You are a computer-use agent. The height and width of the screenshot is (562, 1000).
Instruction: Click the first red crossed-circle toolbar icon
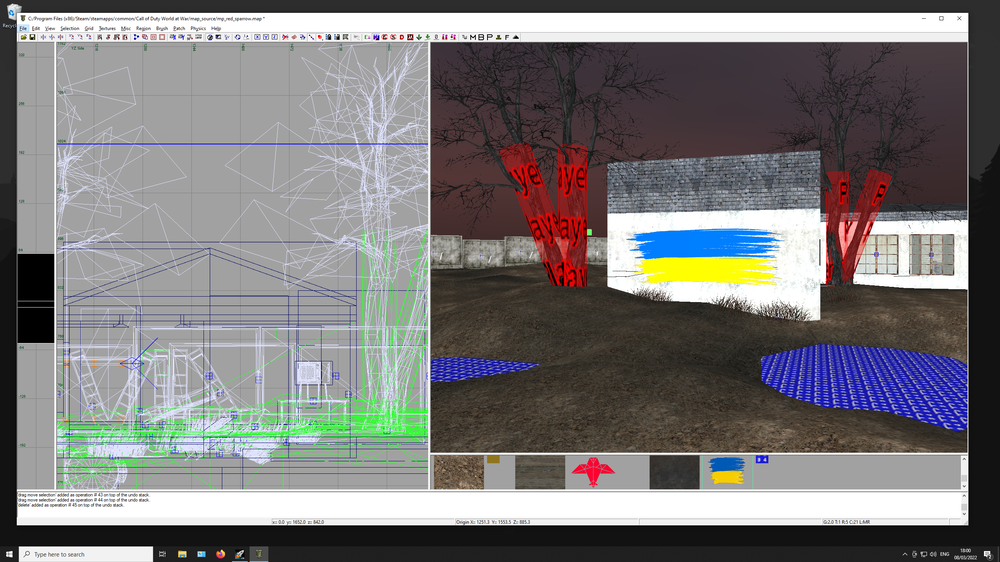[385, 37]
